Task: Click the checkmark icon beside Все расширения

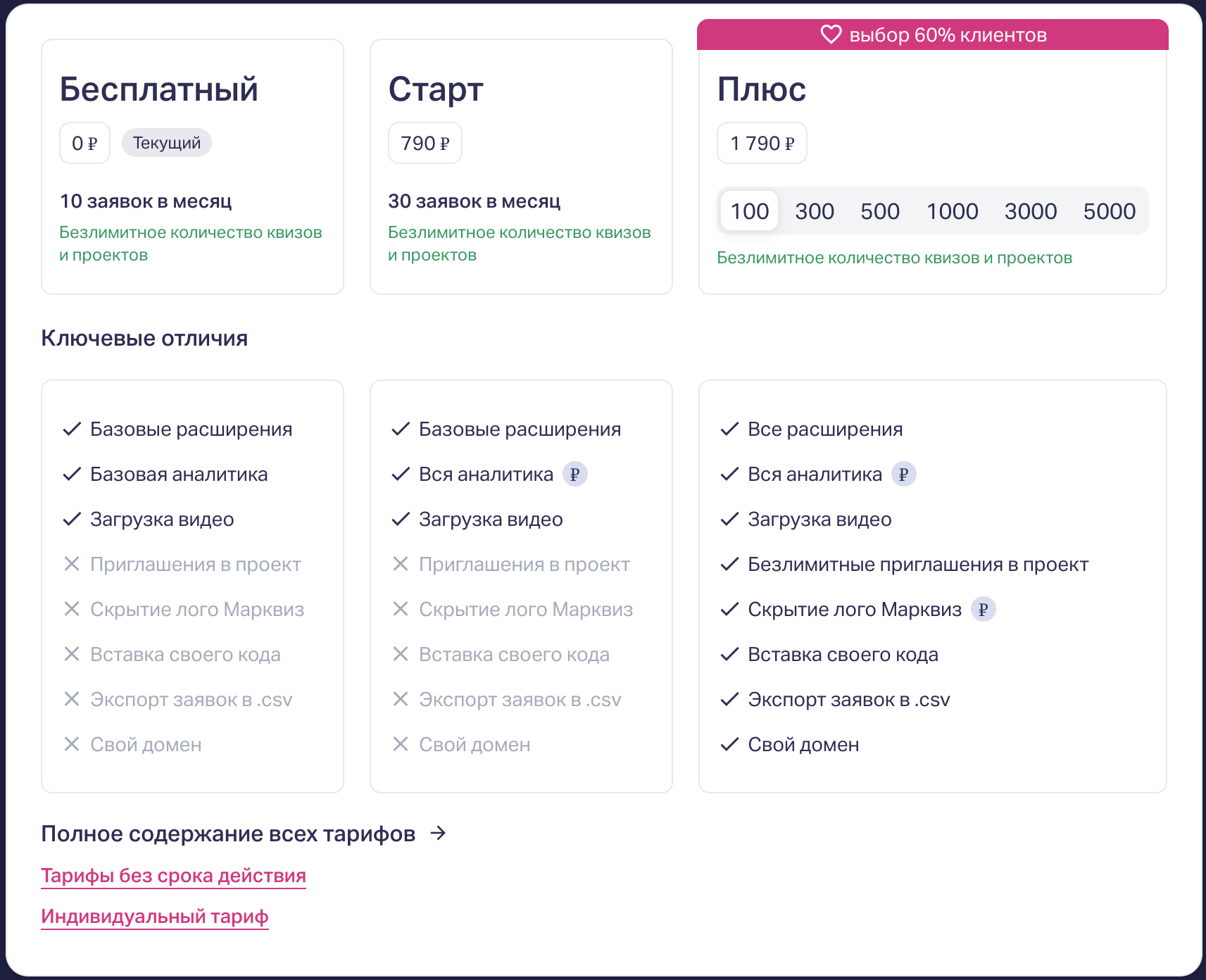Action: click(729, 429)
